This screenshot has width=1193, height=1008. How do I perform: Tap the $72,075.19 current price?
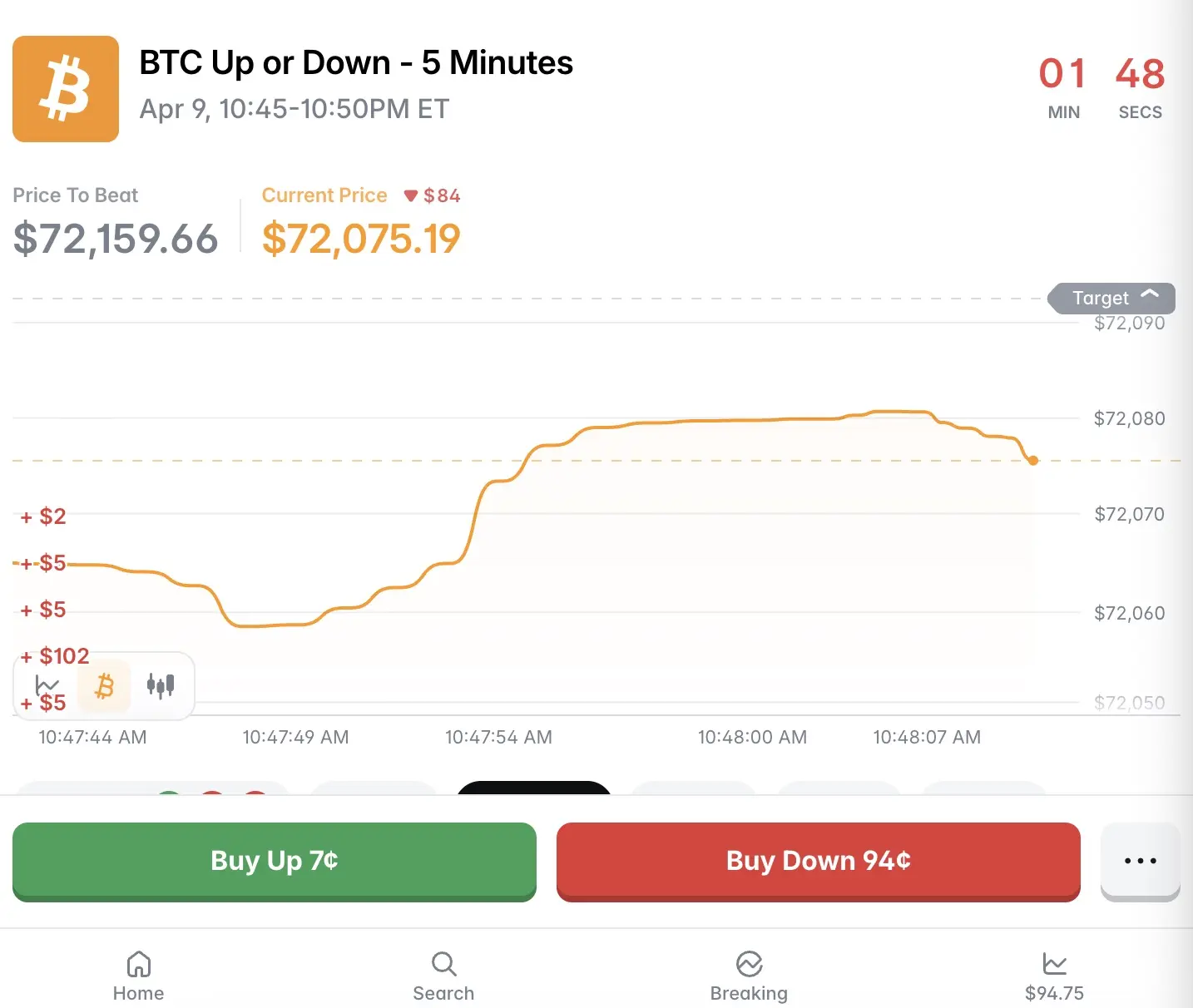(x=360, y=240)
